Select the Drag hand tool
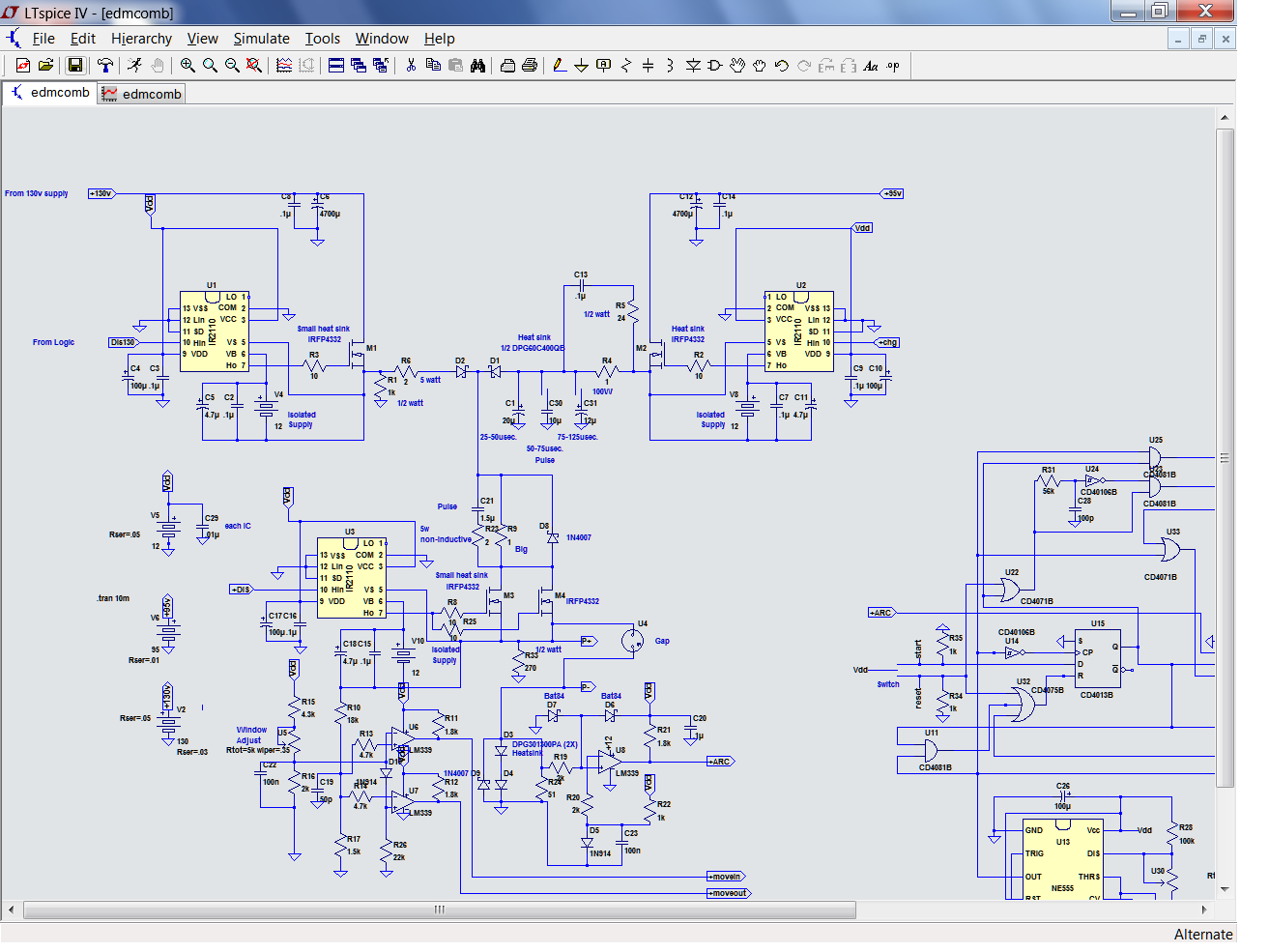Screen dimensions: 1269x952 coord(760,65)
